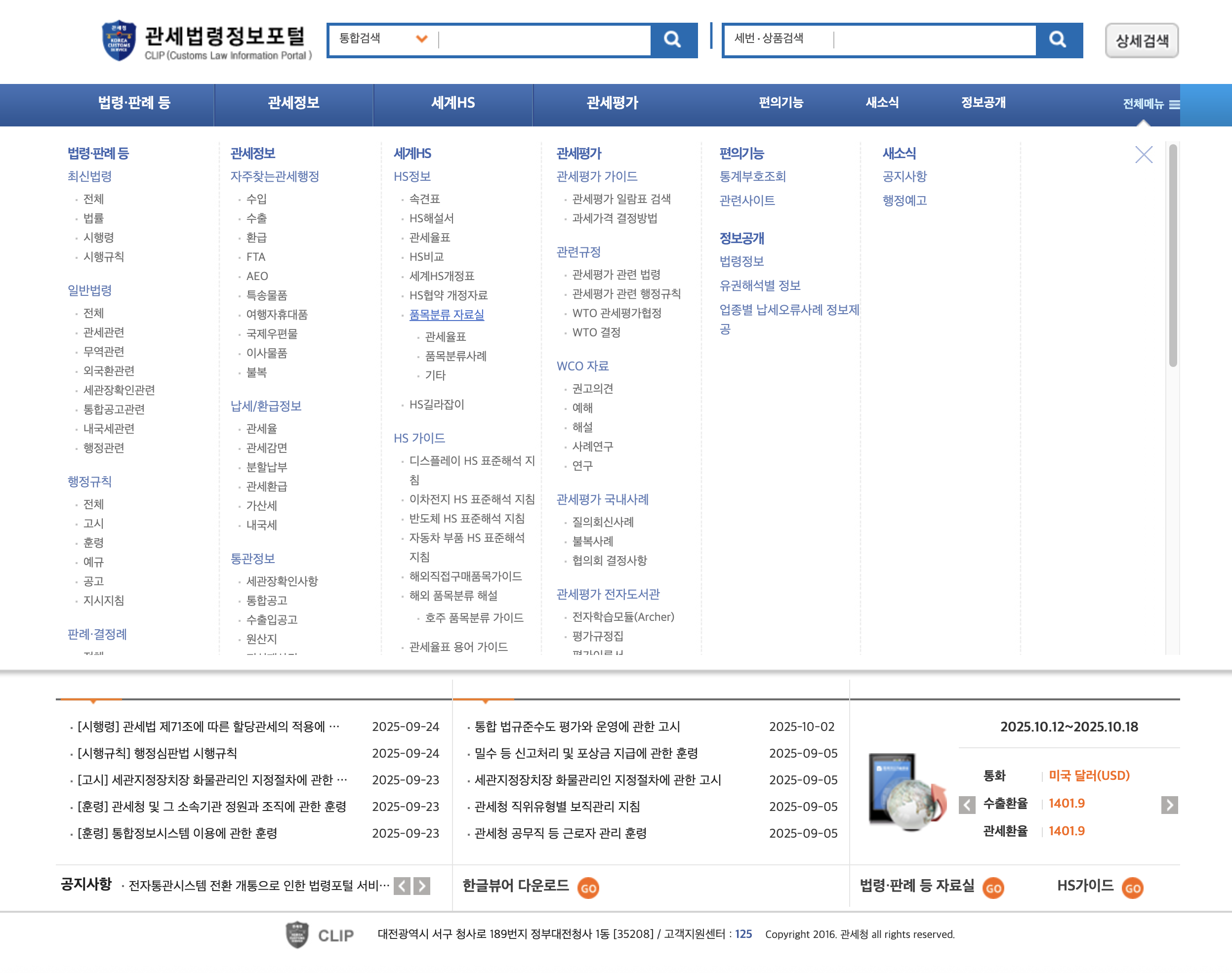Open the 품목분류 자료실 link
Viewport: 1232px width, 973px height.
pyautogui.click(x=446, y=315)
